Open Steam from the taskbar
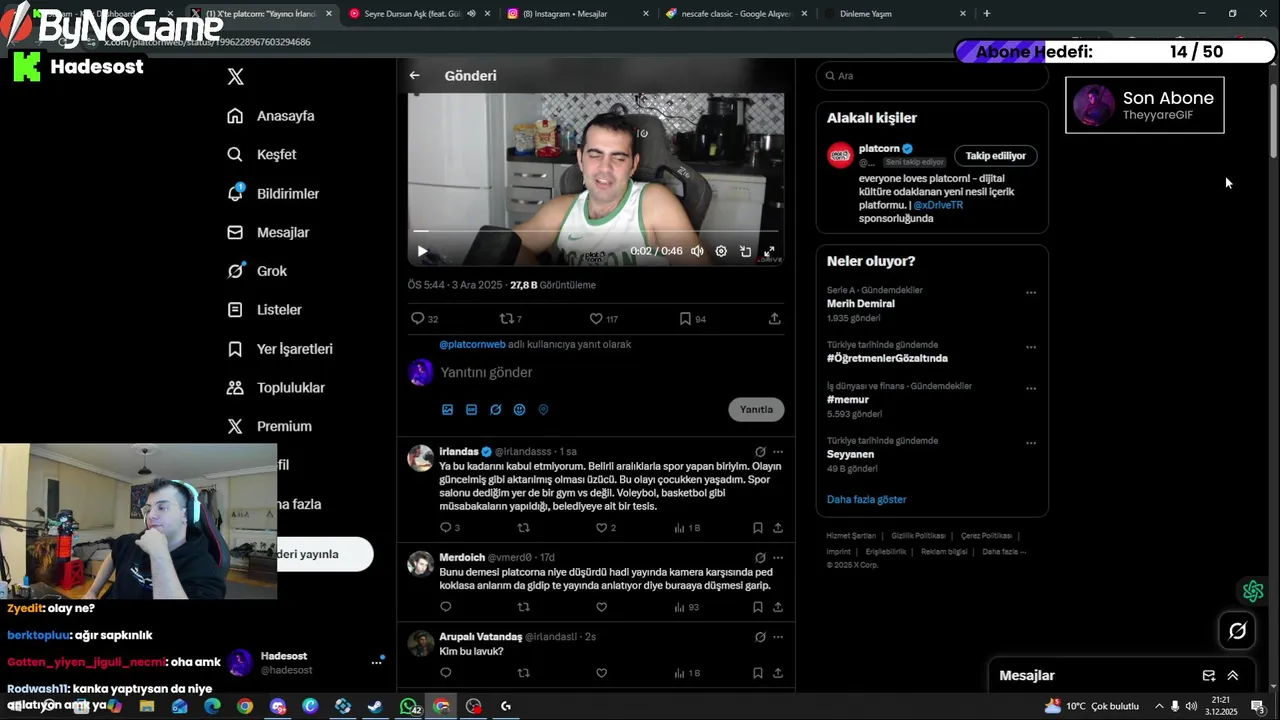1280x720 pixels. [375, 706]
